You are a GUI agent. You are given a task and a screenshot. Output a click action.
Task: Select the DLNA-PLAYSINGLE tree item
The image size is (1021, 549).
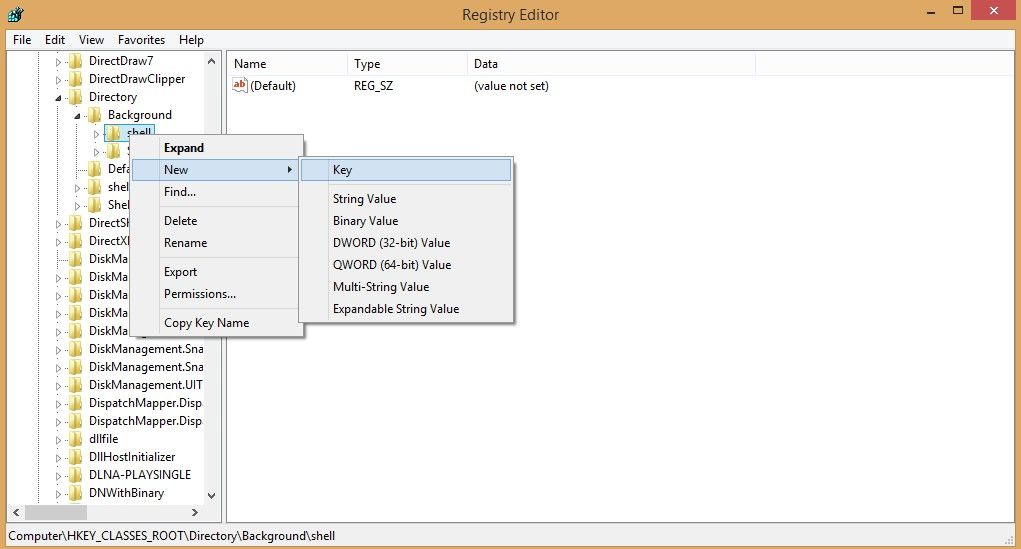pos(140,475)
